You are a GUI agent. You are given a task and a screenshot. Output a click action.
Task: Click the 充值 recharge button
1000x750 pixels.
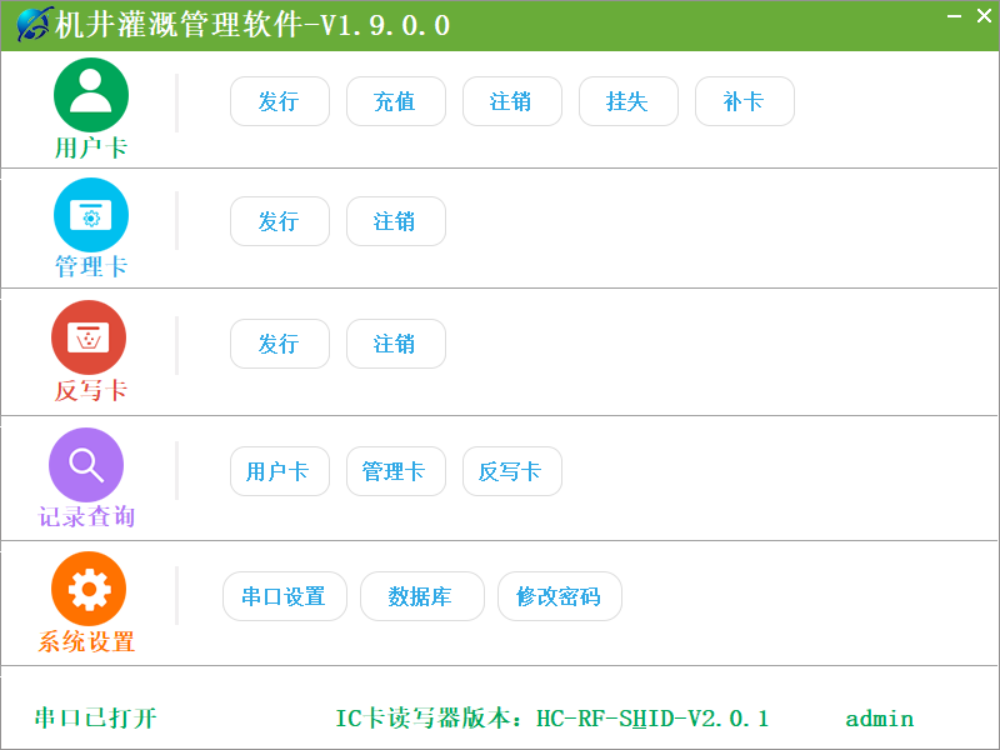click(396, 101)
